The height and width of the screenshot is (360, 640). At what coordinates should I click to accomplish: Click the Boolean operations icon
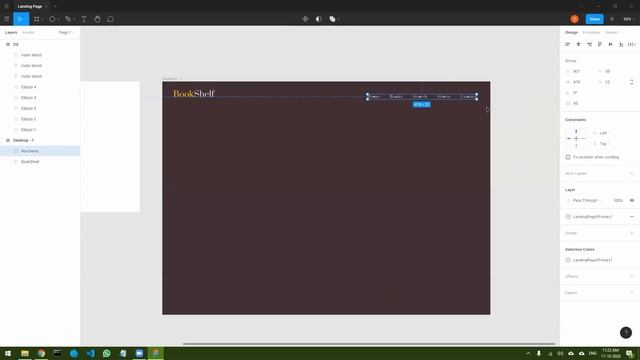click(x=332, y=19)
